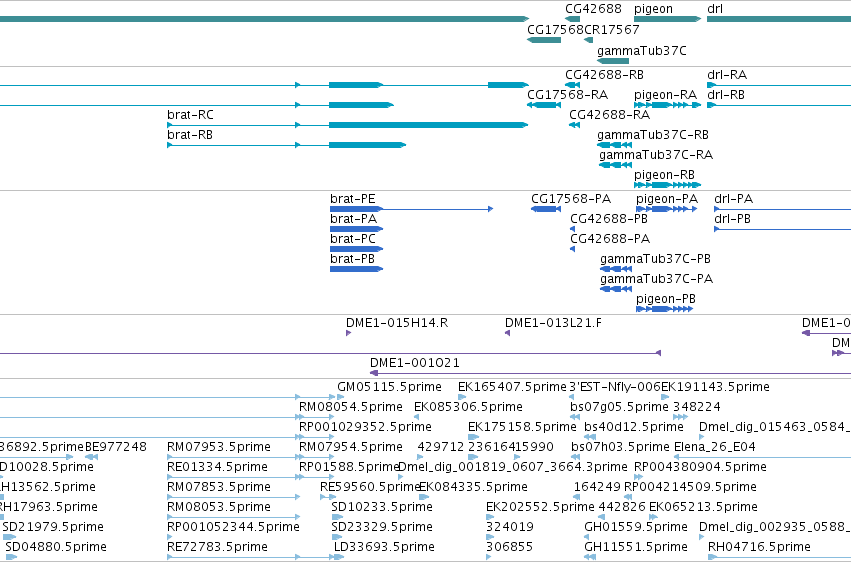This screenshot has width=851, height=562.
Task: Click the SD10233.5prime EST label
Action: coord(382,508)
